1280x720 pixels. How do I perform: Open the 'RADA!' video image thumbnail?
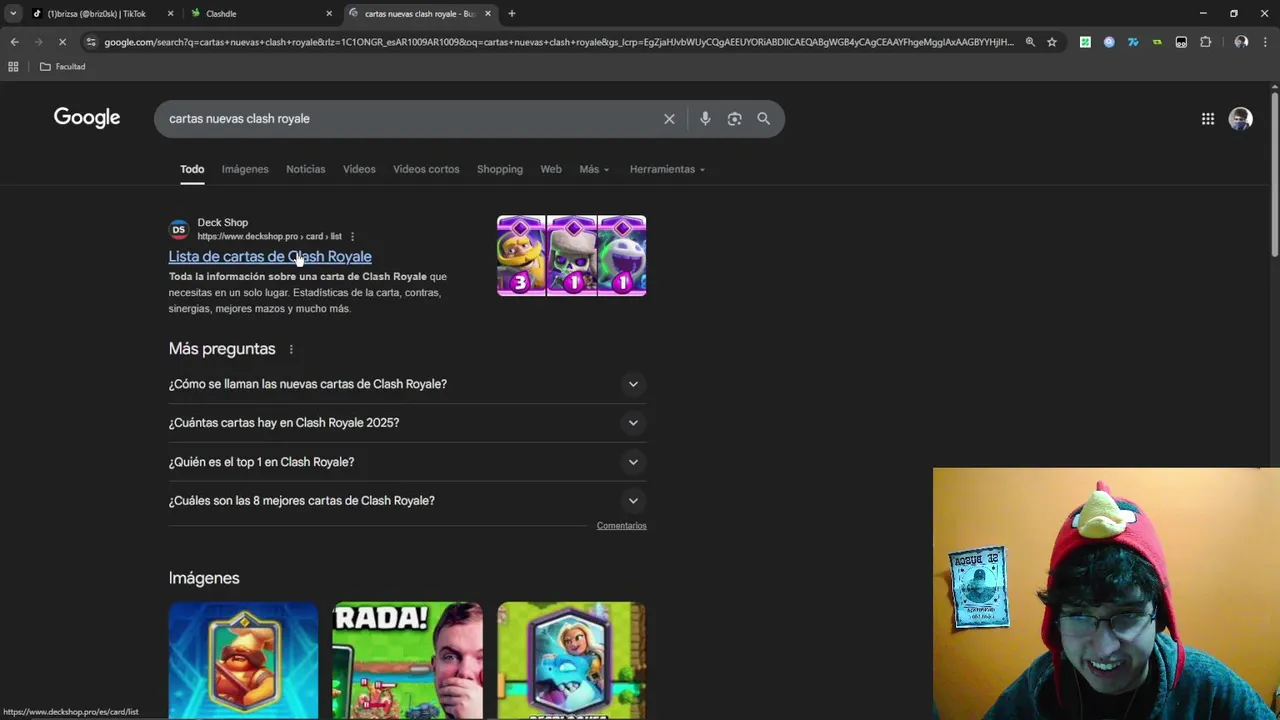tap(407, 660)
